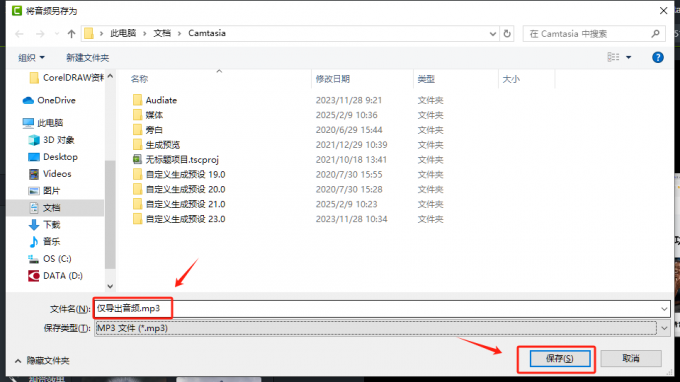This screenshot has height=382, width=680.
Task: Cancel the dialog with 取消
Action: (x=631, y=358)
